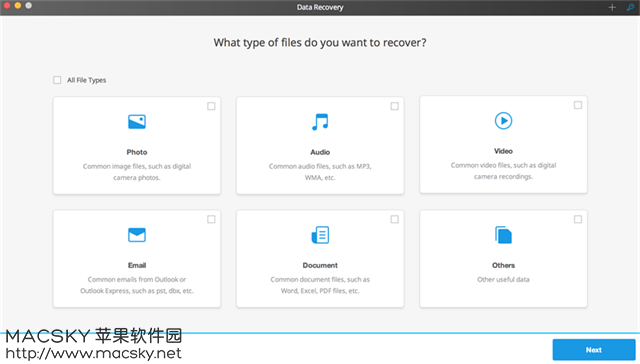The width and height of the screenshot is (640, 364).
Task: Click the 'All File Types' label
Action: click(87, 80)
